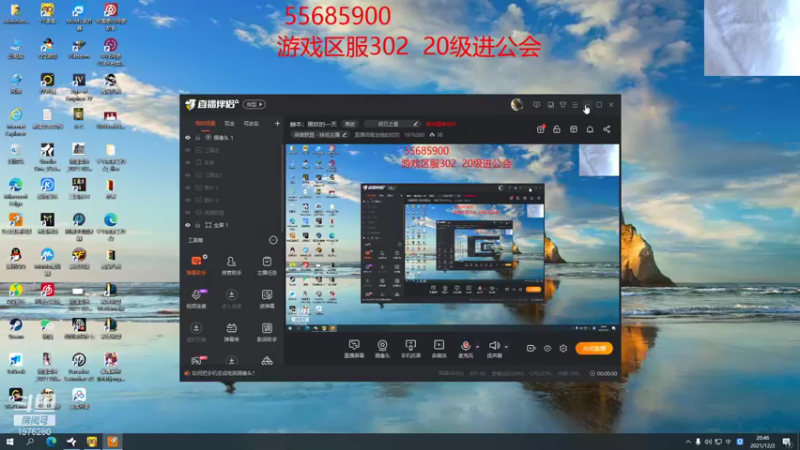Open the 房管助手 tool

tap(231, 265)
